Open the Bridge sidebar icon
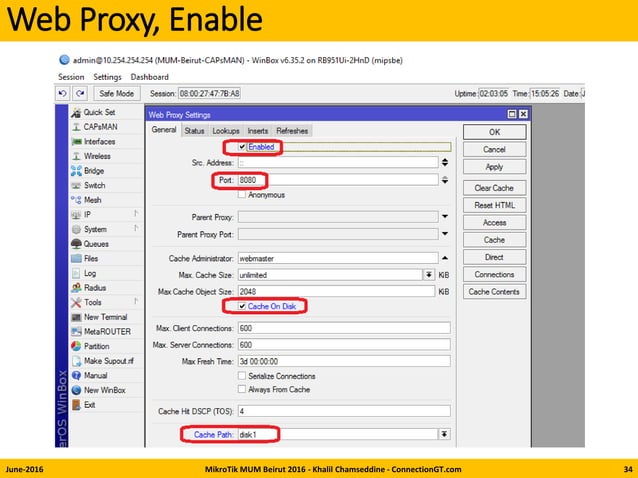This screenshot has height=478, width=638. pos(76,171)
